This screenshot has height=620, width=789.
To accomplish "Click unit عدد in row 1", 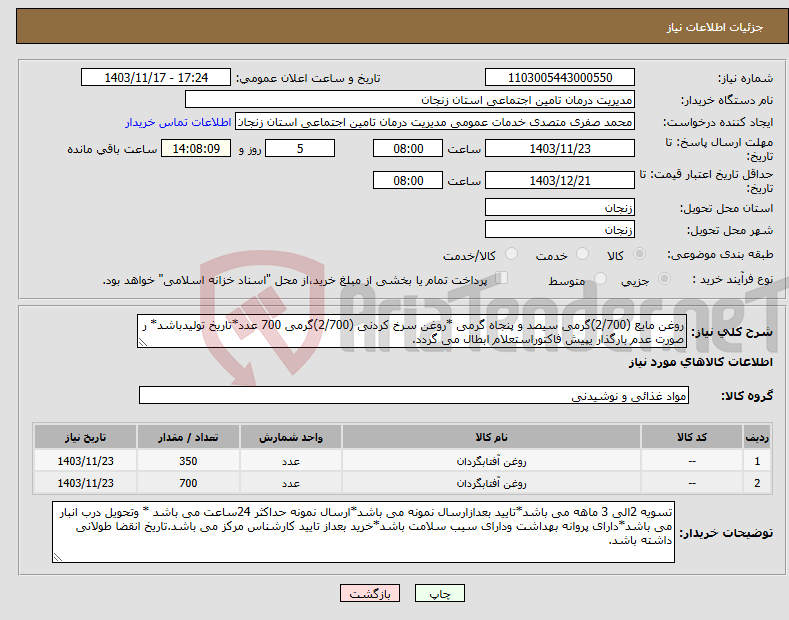I will tap(291, 461).
